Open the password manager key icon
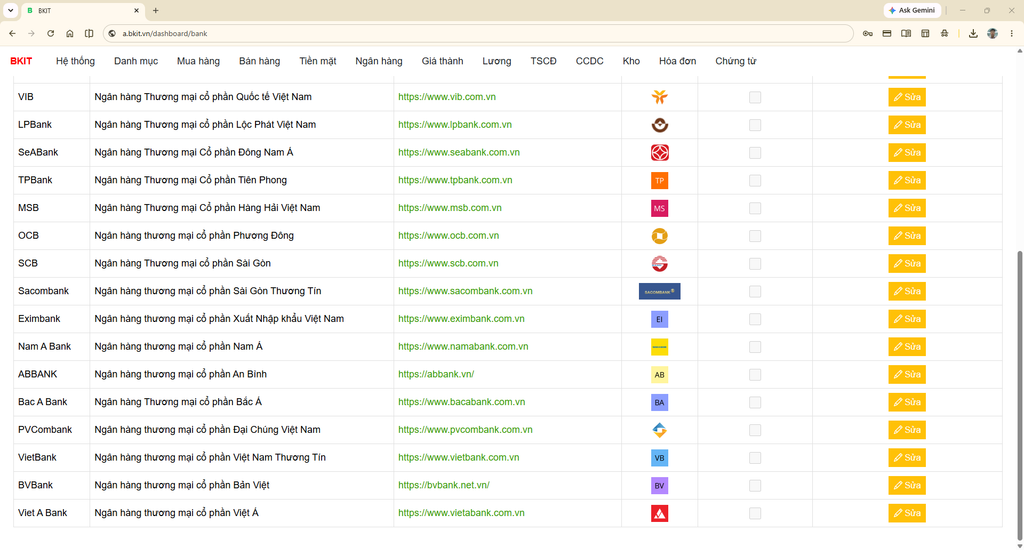 click(x=867, y=33)
